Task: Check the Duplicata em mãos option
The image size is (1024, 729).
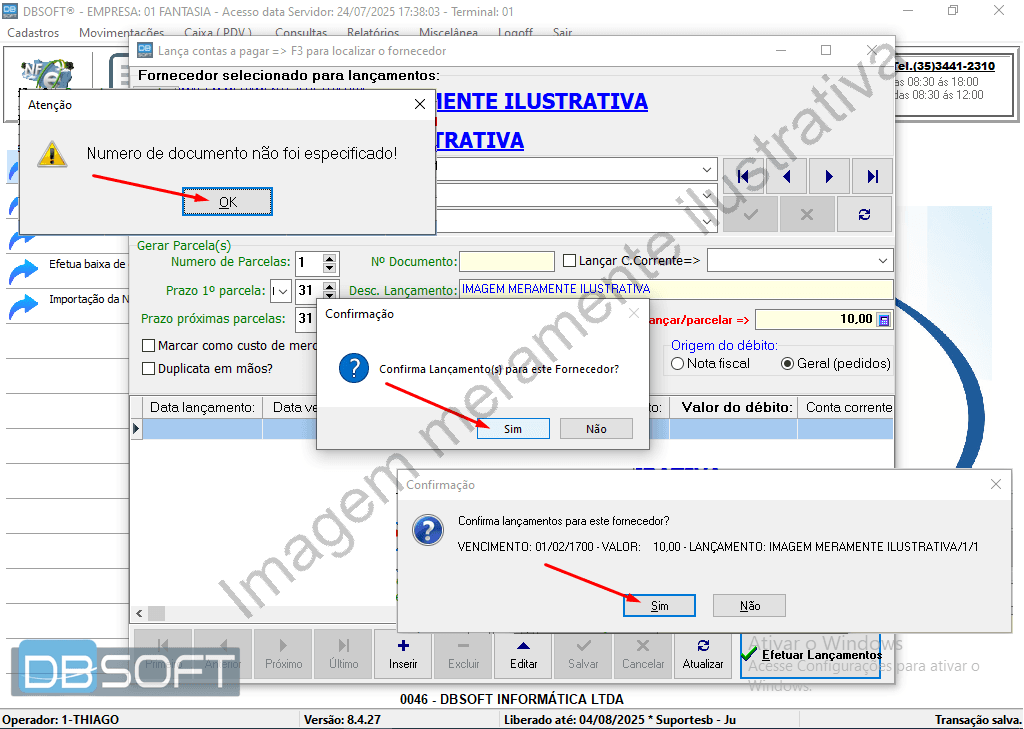Action: 149,368
